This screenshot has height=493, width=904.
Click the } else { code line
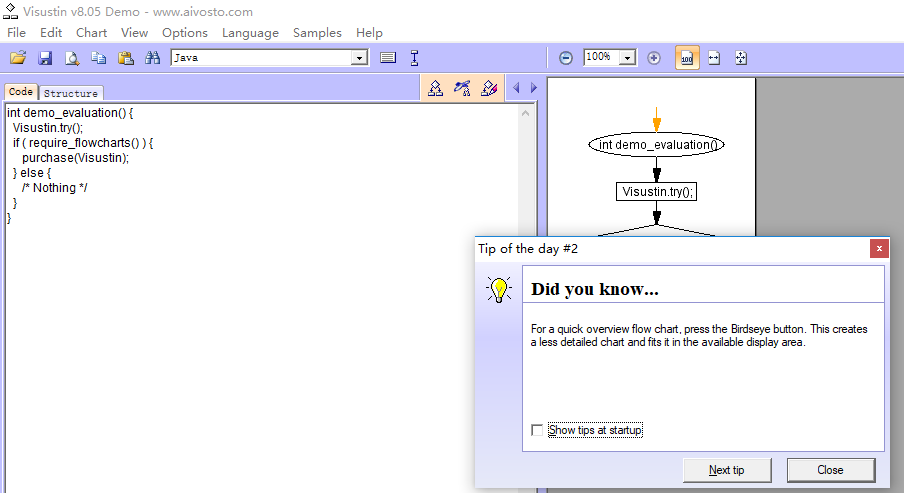[32, 173]
